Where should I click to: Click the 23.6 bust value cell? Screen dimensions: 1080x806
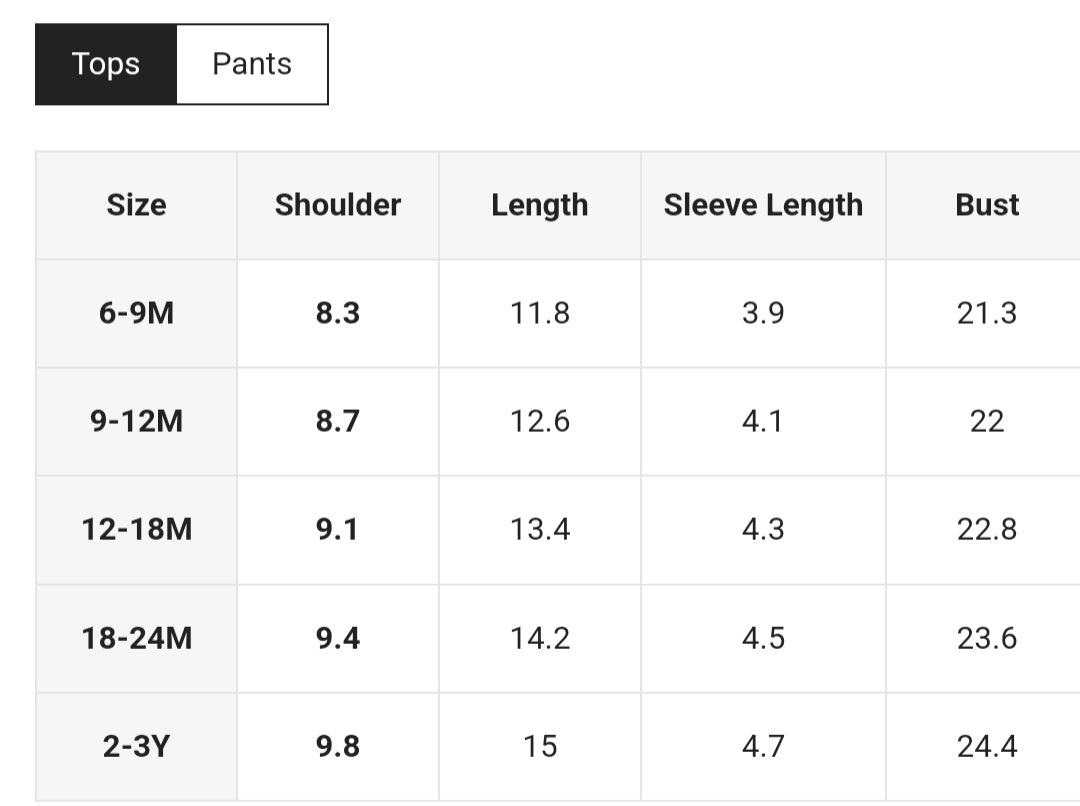987,638
